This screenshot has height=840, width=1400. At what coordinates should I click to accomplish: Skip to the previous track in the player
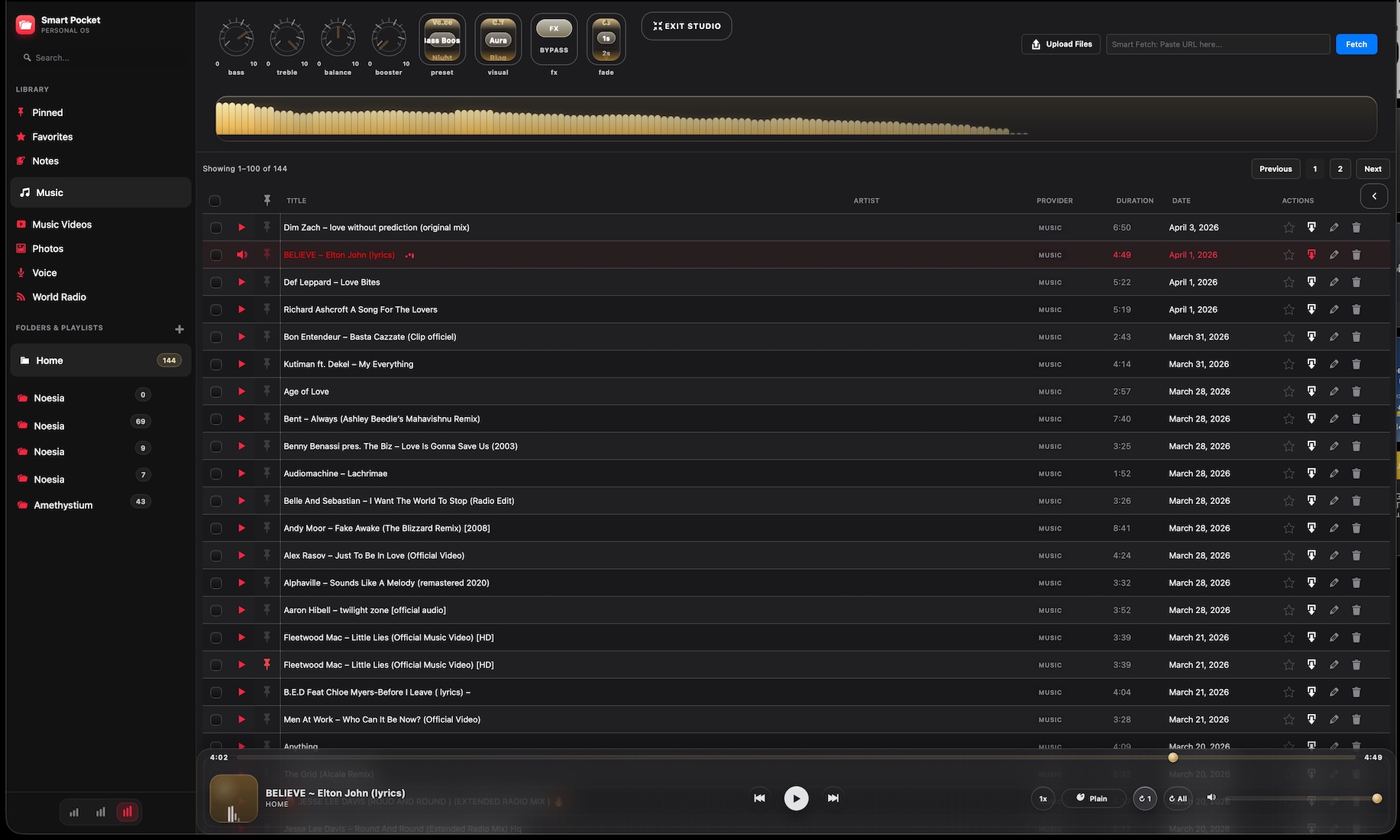point(759,798)
